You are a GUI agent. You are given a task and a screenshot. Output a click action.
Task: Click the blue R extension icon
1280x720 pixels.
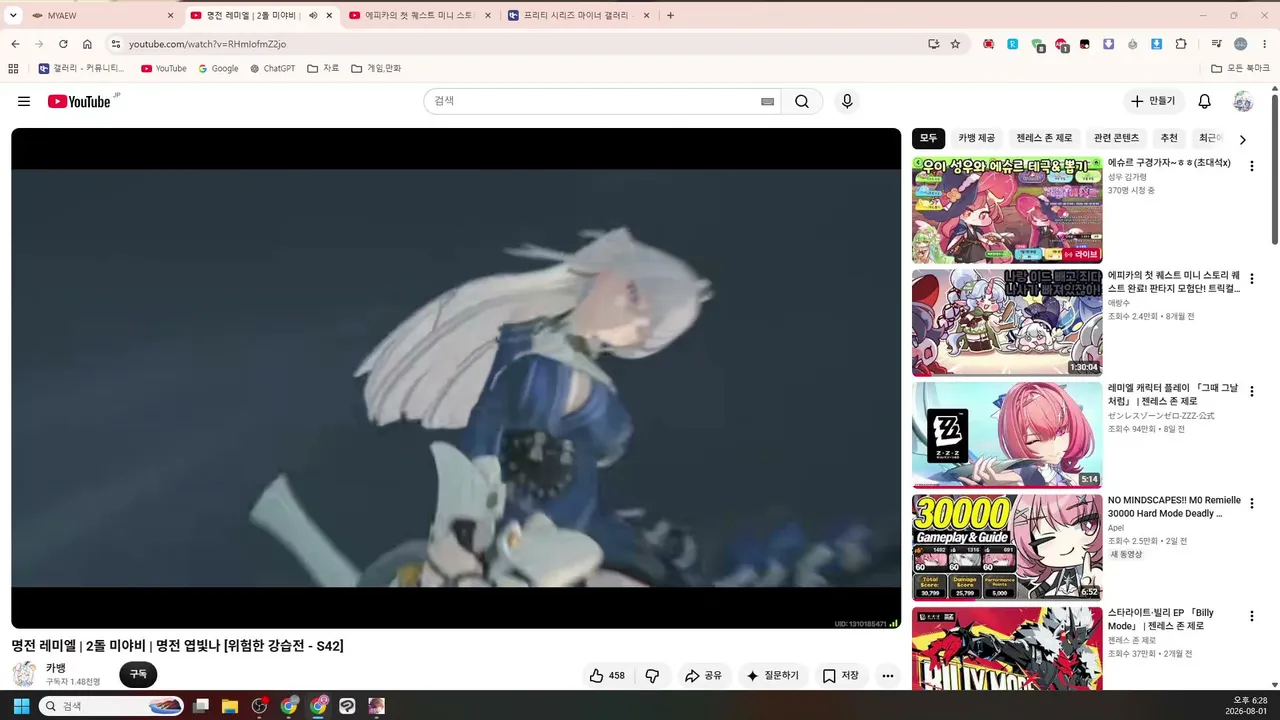point(1013,44)
